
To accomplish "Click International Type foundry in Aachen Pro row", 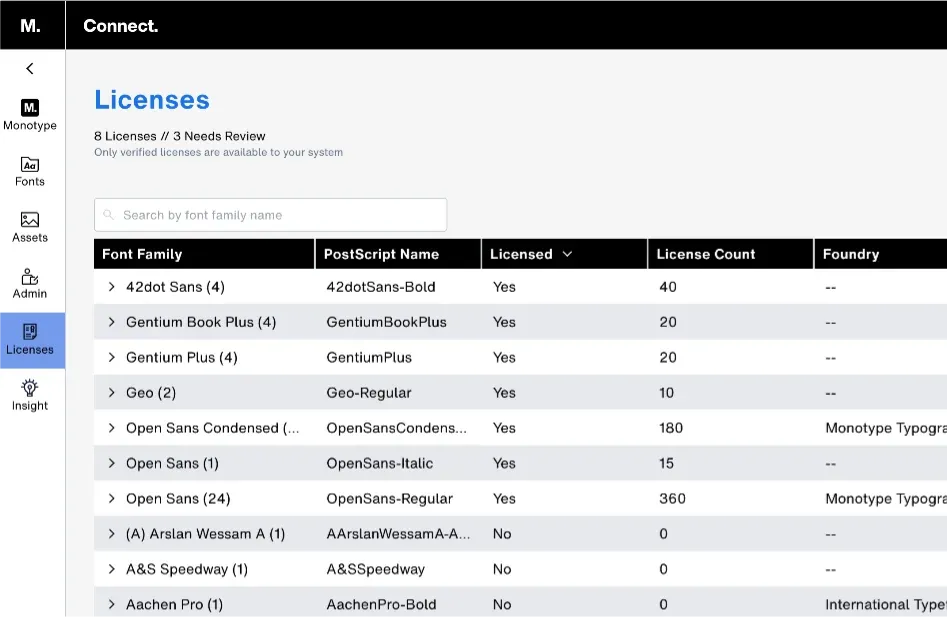I will 885,604.
